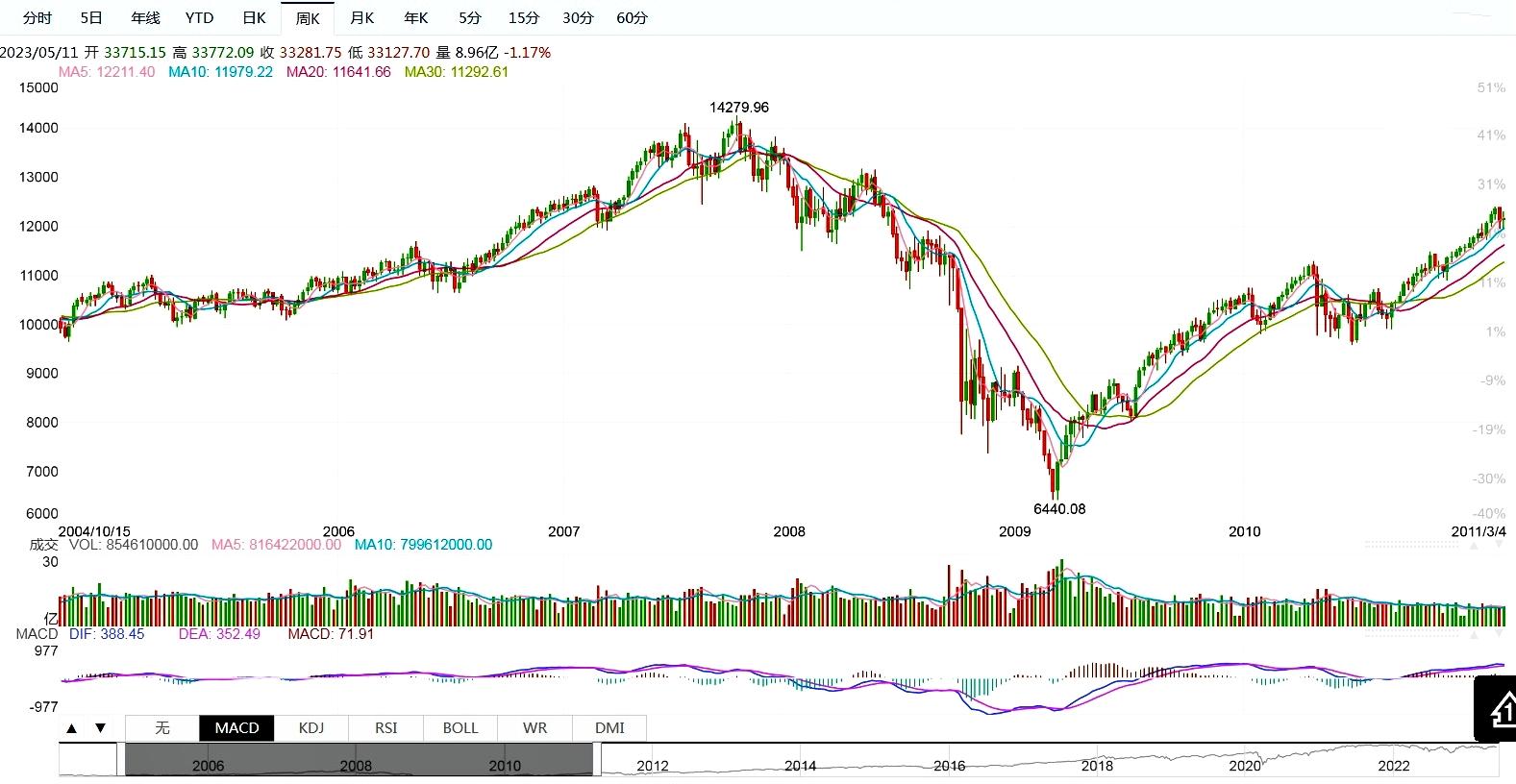Switch to 60分 interval
Image resolution: width=1516 pixels, height=784 pixels.
632,18
